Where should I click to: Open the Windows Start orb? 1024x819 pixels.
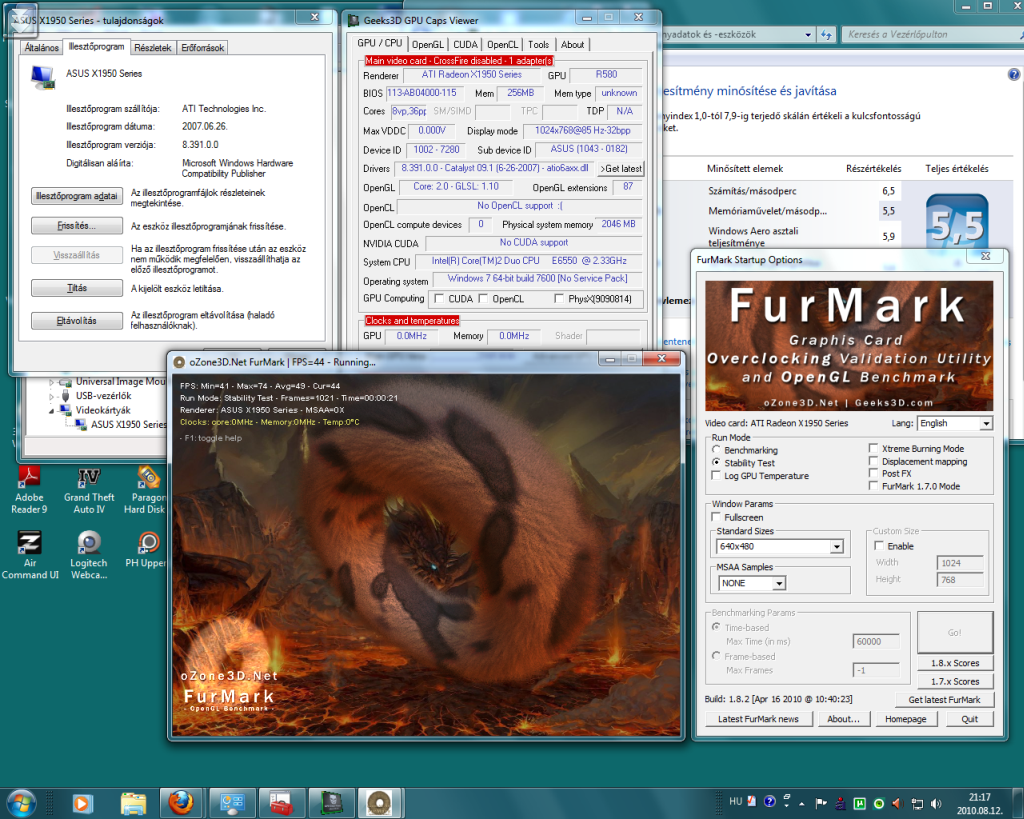(20, 803)
